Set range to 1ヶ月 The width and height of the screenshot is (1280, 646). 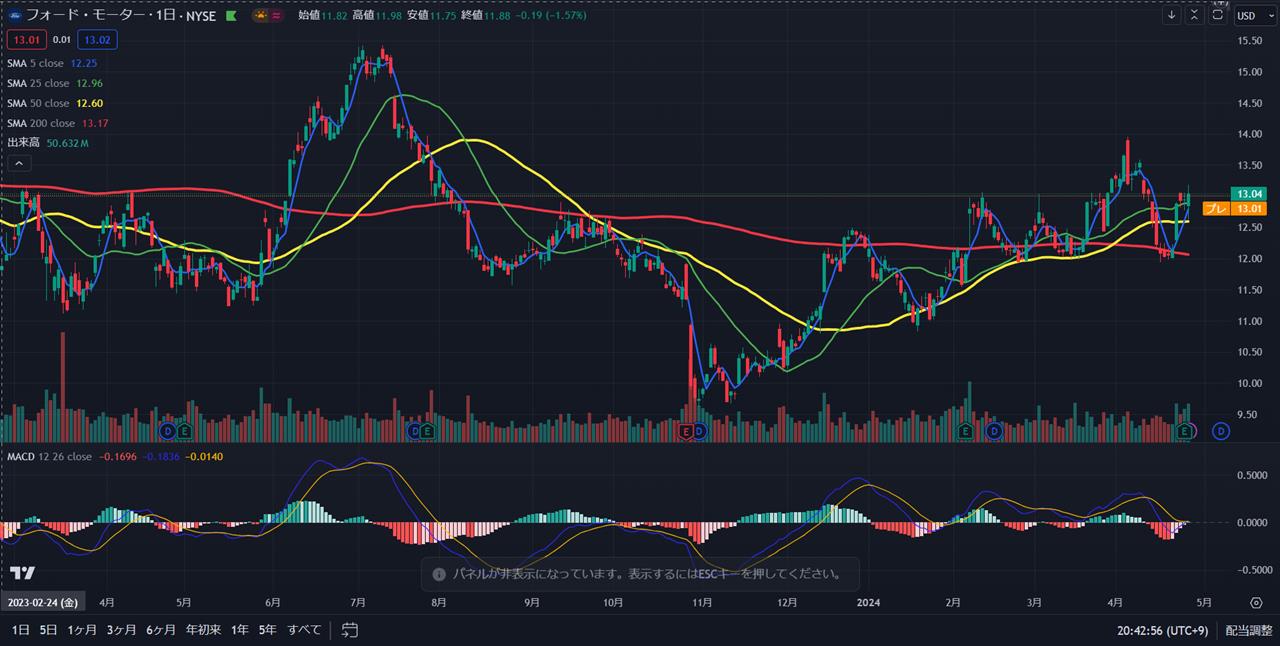pyautogui.click(x=82, y=630)
